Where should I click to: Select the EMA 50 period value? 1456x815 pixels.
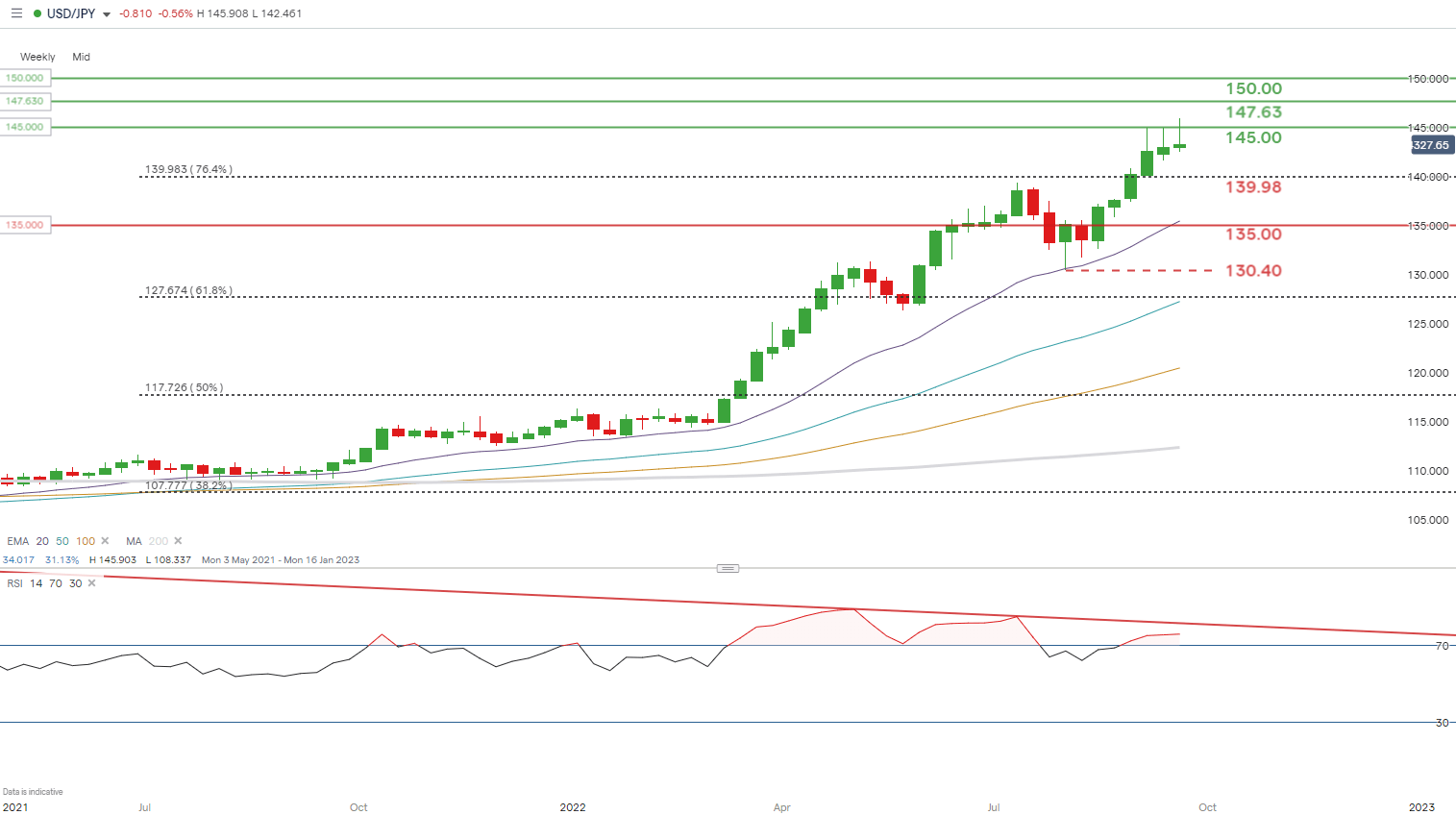pyautogui.click(x=62, y=541)
